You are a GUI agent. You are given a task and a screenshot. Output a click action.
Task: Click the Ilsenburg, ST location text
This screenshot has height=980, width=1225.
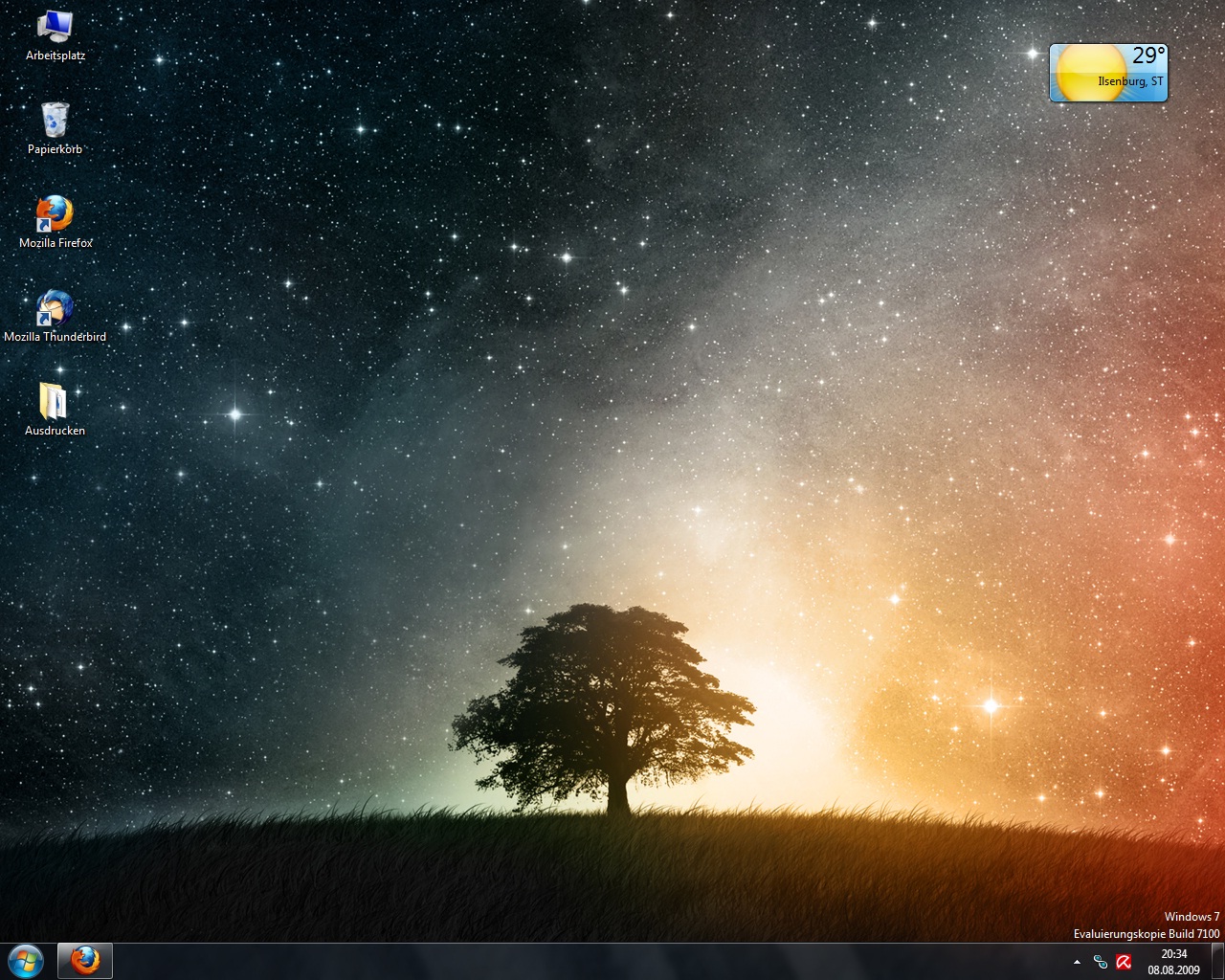1130,81
